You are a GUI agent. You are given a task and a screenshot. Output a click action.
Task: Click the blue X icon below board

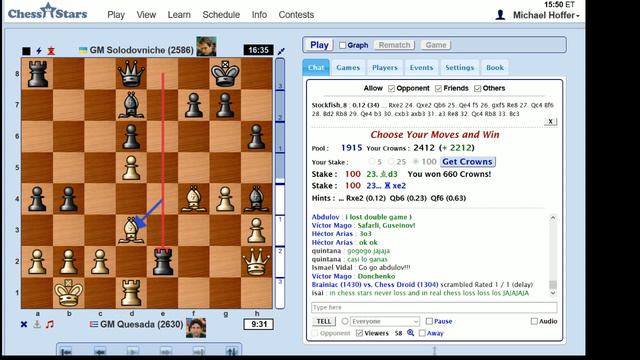point(24,324)
